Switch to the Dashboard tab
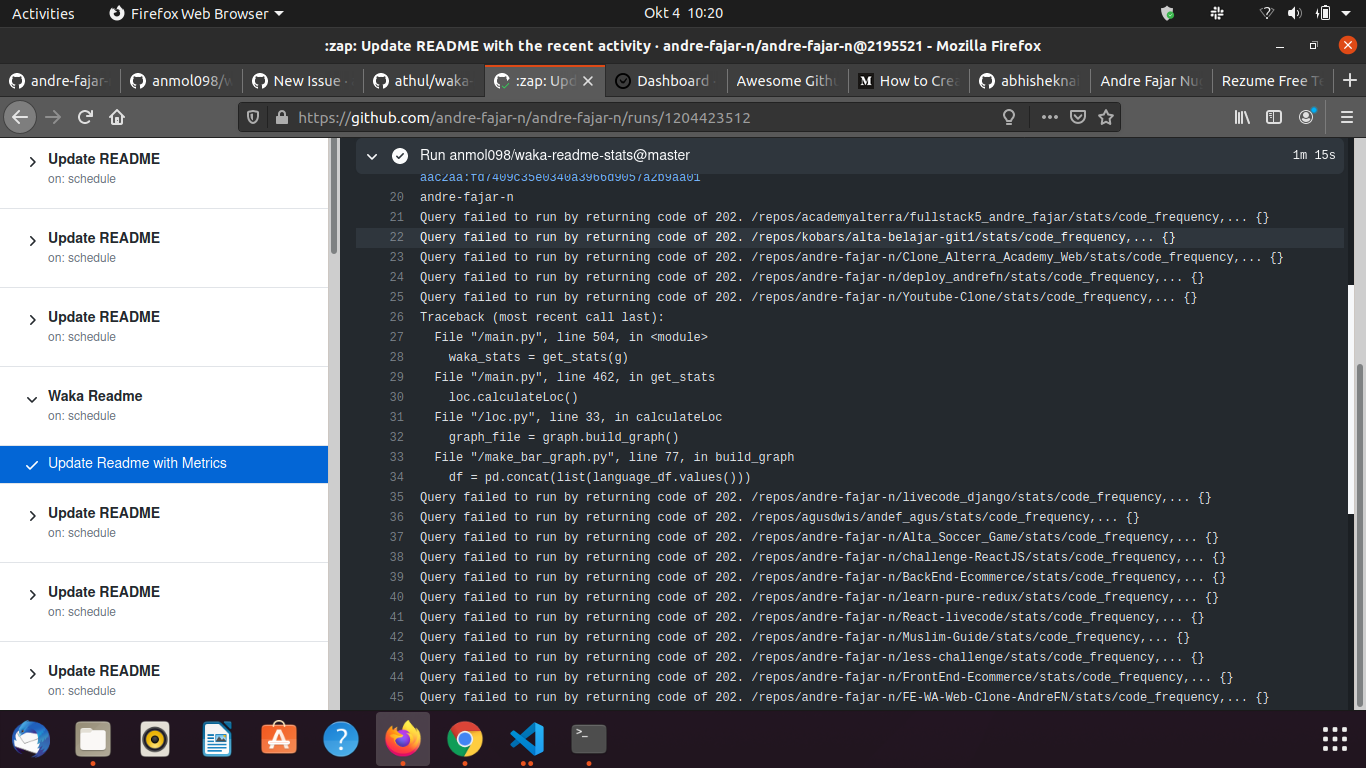The width and height of the screenshot is (1366, 768). coord(667,81)
